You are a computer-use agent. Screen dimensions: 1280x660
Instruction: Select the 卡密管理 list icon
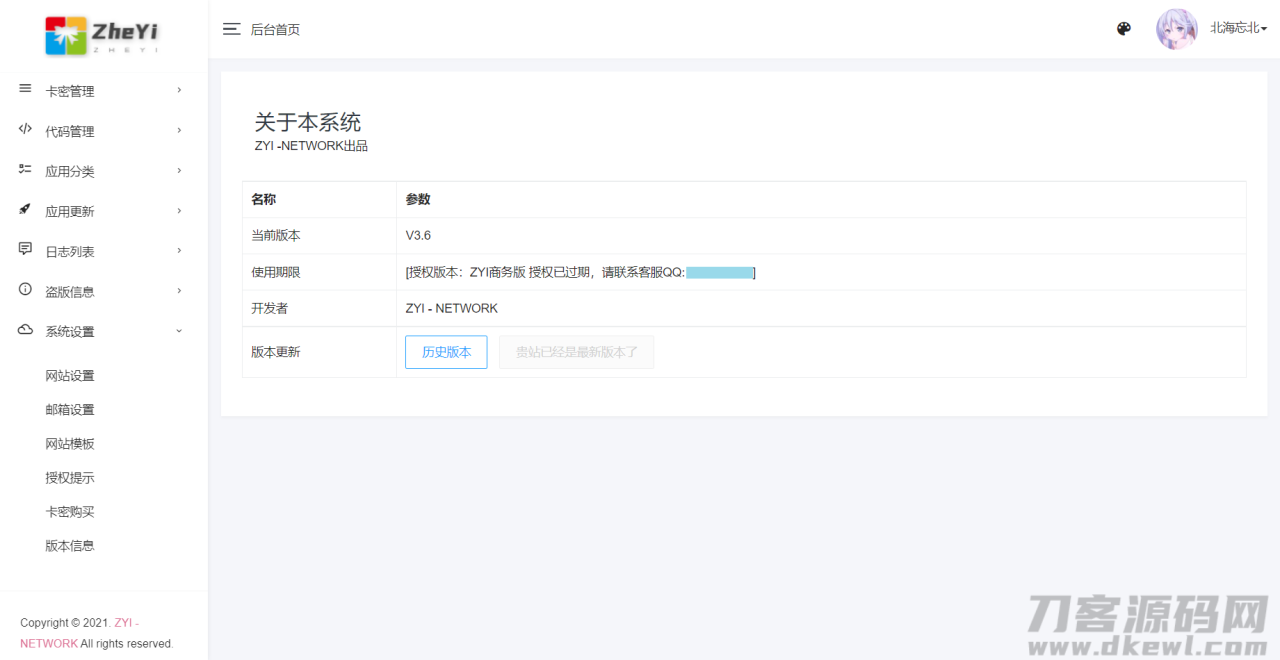(24, 89)
